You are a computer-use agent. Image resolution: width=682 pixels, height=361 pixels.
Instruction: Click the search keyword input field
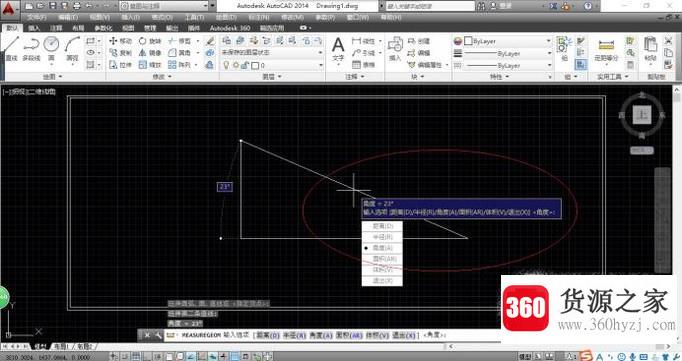430,6
